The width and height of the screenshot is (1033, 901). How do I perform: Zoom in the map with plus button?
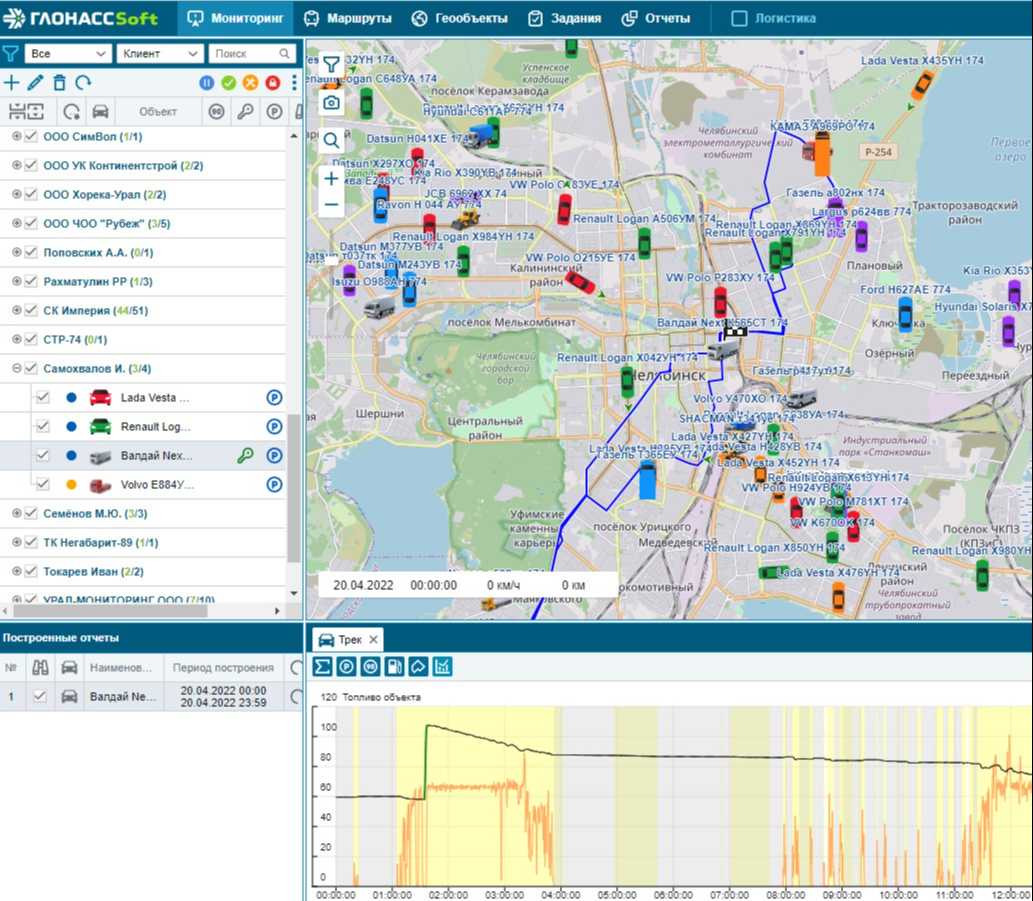[x=331, y=178]
